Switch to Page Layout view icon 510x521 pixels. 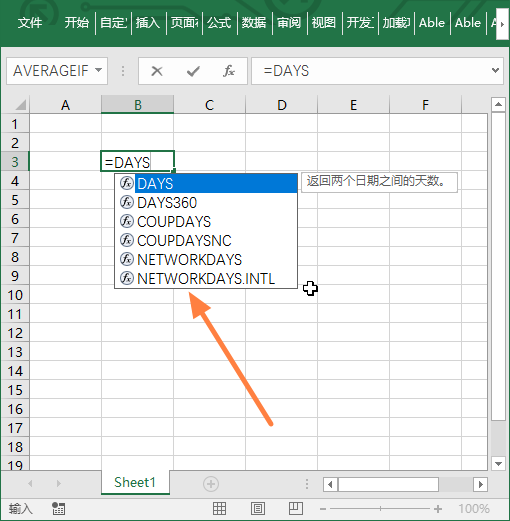point(258,509)
